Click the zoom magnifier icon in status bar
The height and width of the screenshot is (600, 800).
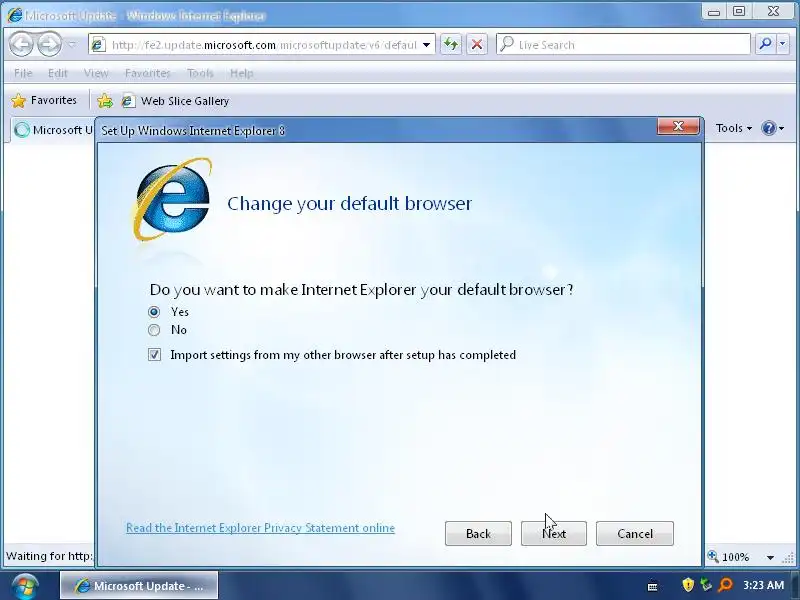[713, 557]
